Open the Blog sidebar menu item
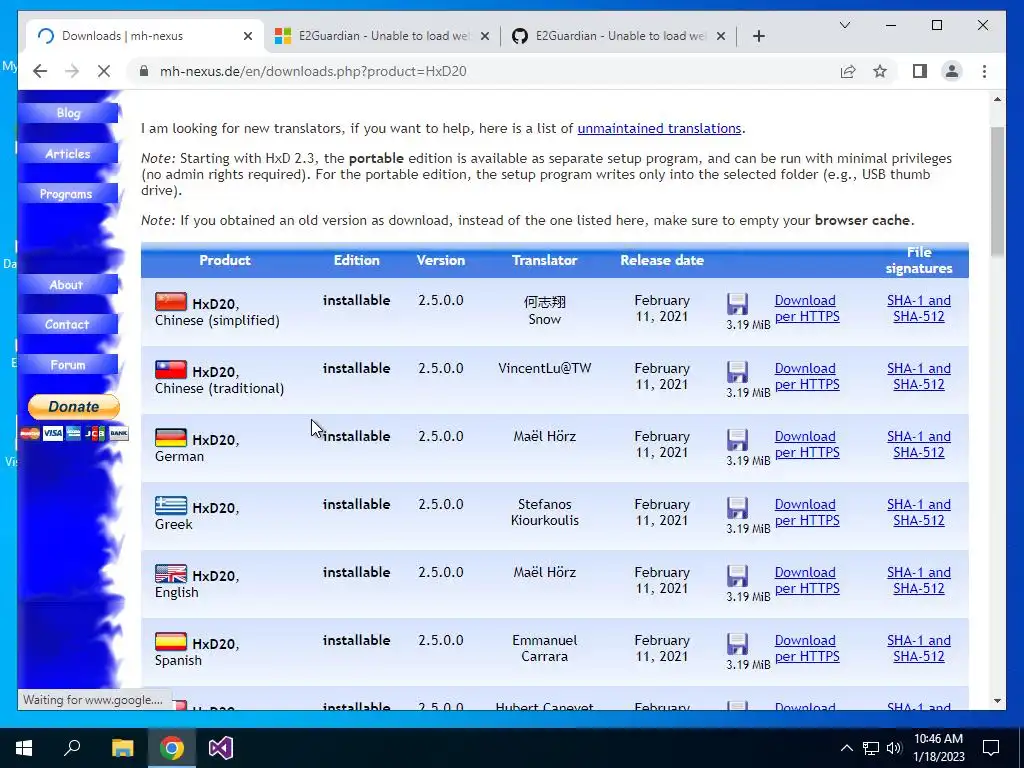Screen dimensions: 1024x768 pos(68,113)
